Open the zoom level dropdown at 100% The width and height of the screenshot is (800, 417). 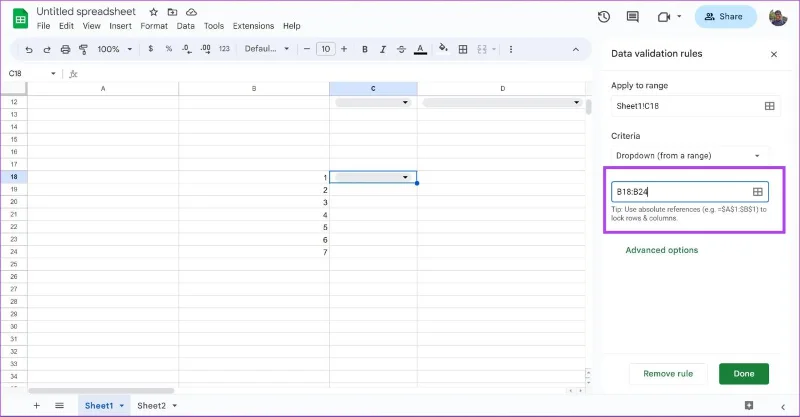click(115, 49)
